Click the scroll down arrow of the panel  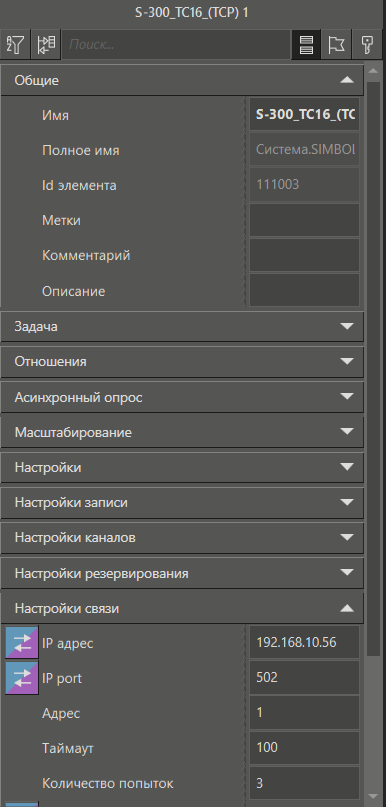[x=374, y=796]
